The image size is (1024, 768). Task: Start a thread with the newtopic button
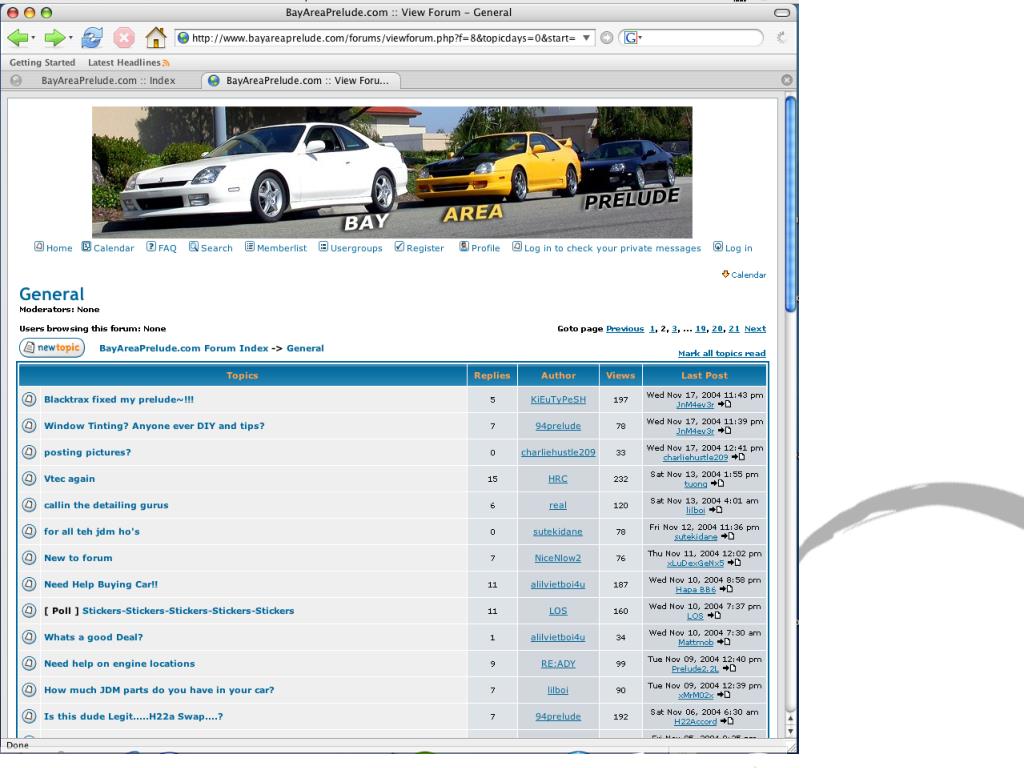pos(52,347)
